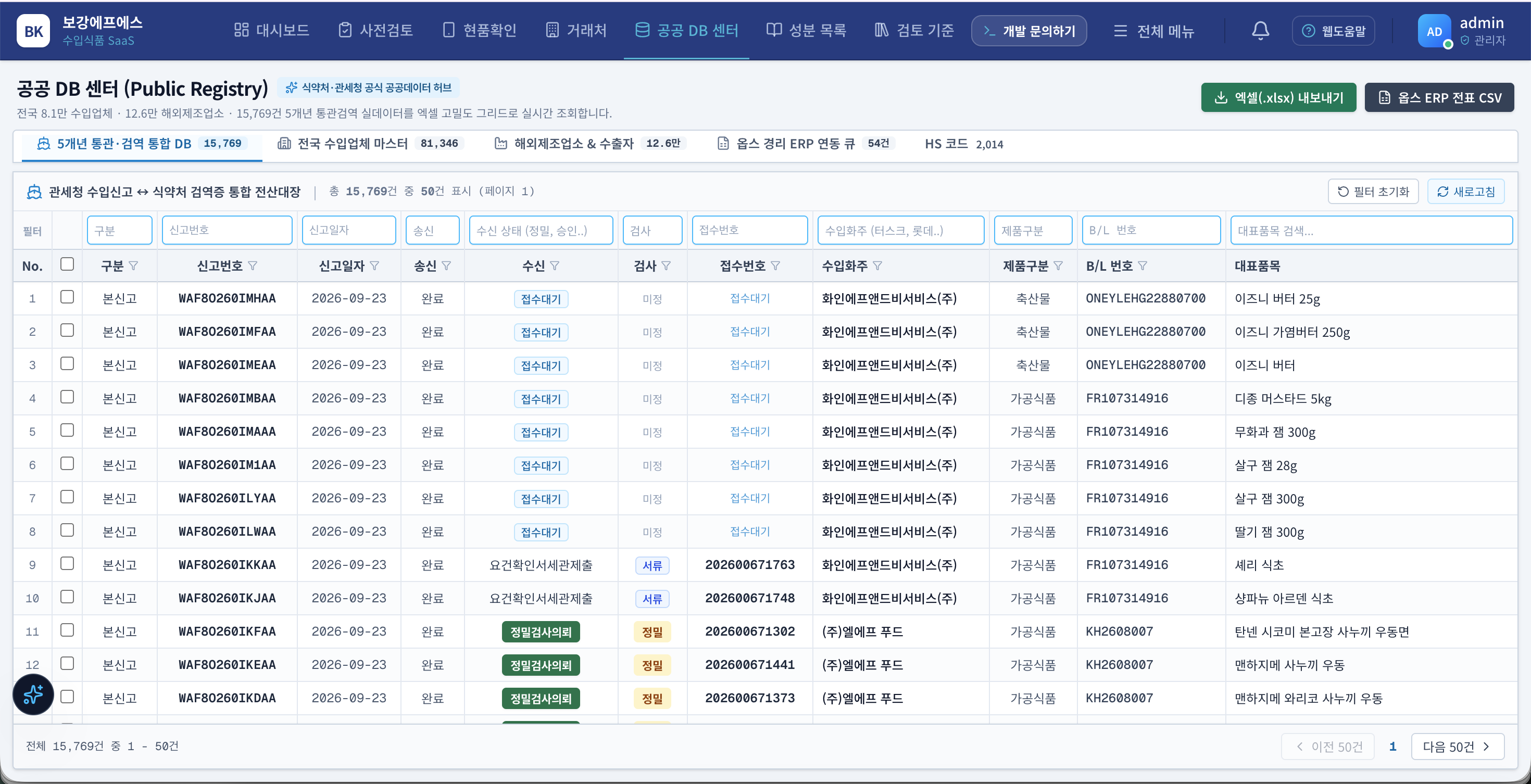Open the 전체 메뉴 hamburger menu
Image resolution: width=1531 pixels, height=784 pixels.
click(1153, 31)
